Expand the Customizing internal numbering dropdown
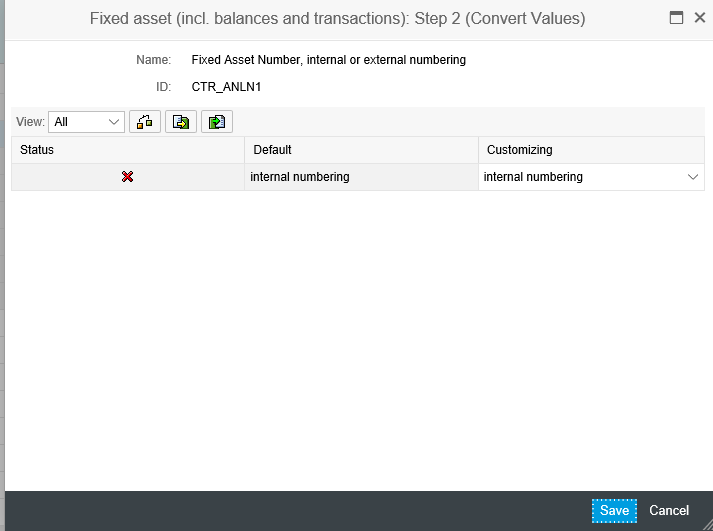Screen dimensions: 713x531 692,177
